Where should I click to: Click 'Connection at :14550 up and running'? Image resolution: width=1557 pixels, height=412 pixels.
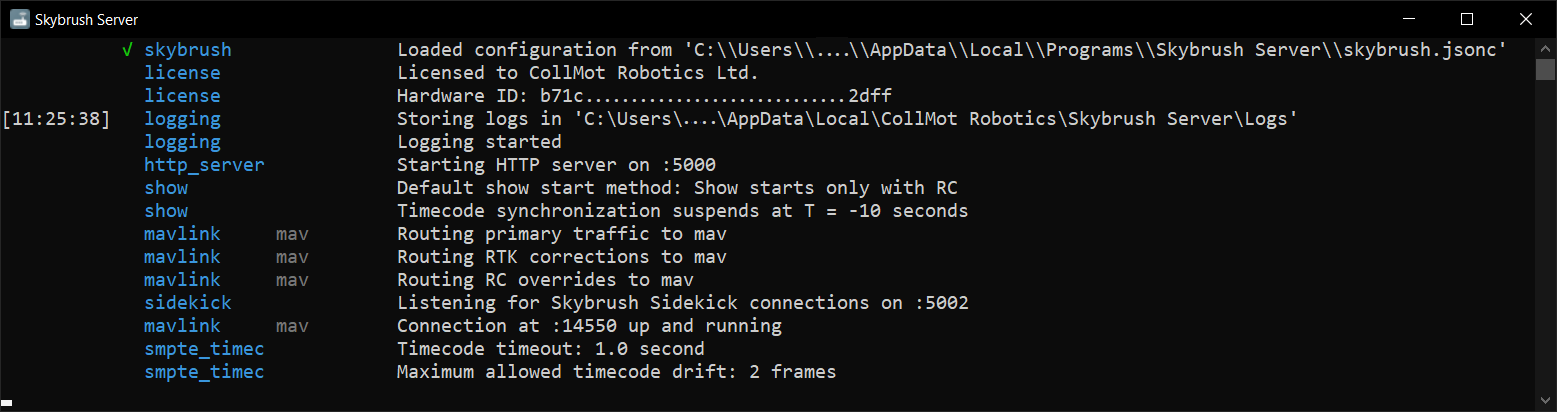(x=589, y=326)
